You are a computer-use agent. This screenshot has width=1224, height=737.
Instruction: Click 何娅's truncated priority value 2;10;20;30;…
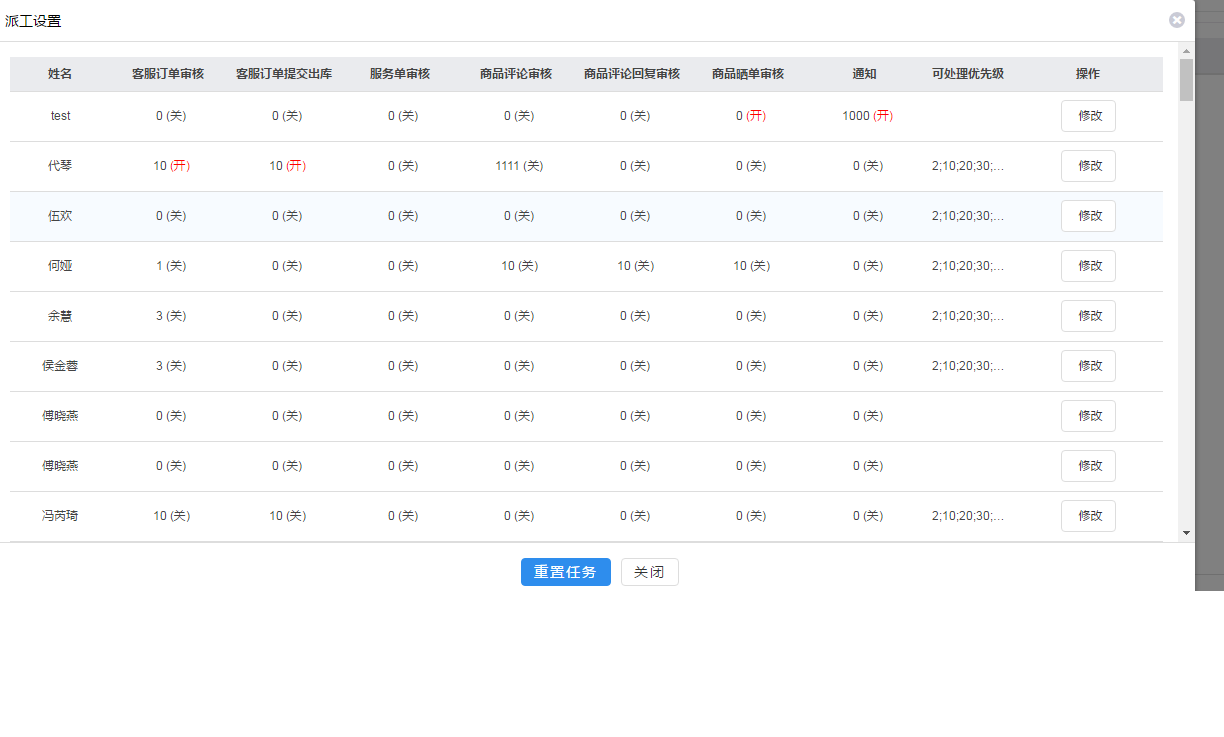[967, 266]
